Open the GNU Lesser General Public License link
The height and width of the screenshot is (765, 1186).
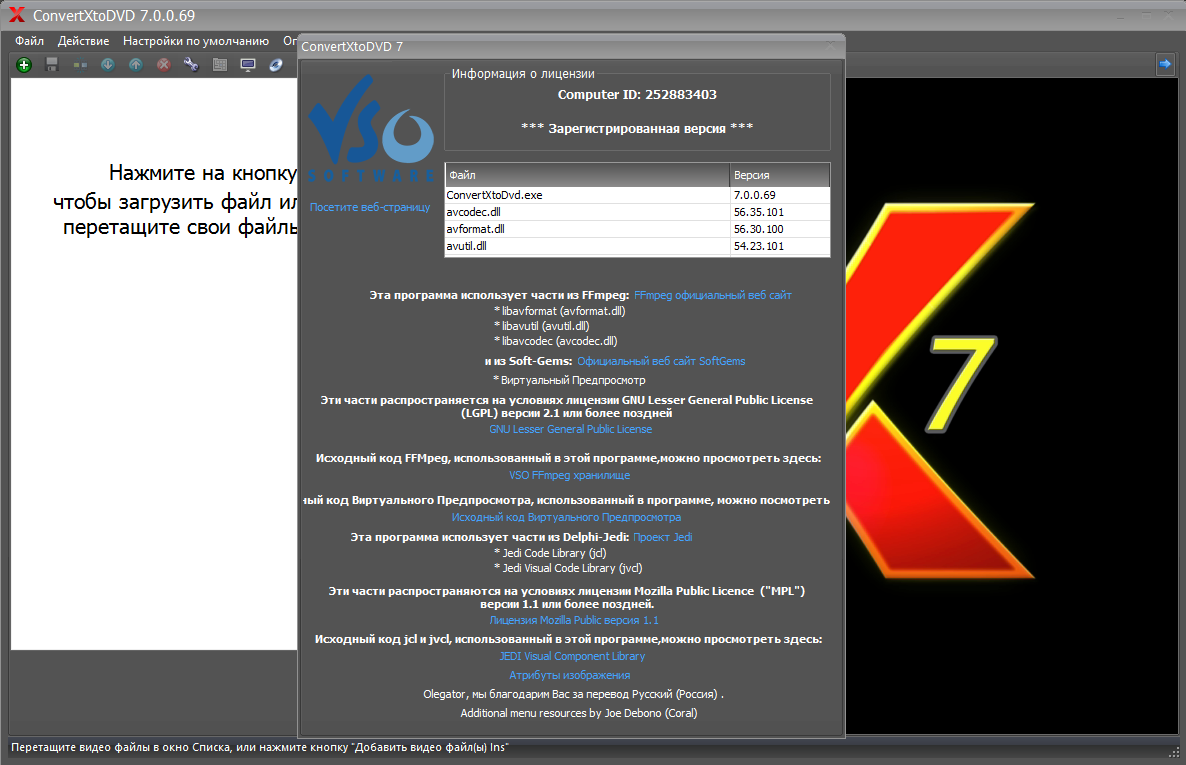coord(570,429)
